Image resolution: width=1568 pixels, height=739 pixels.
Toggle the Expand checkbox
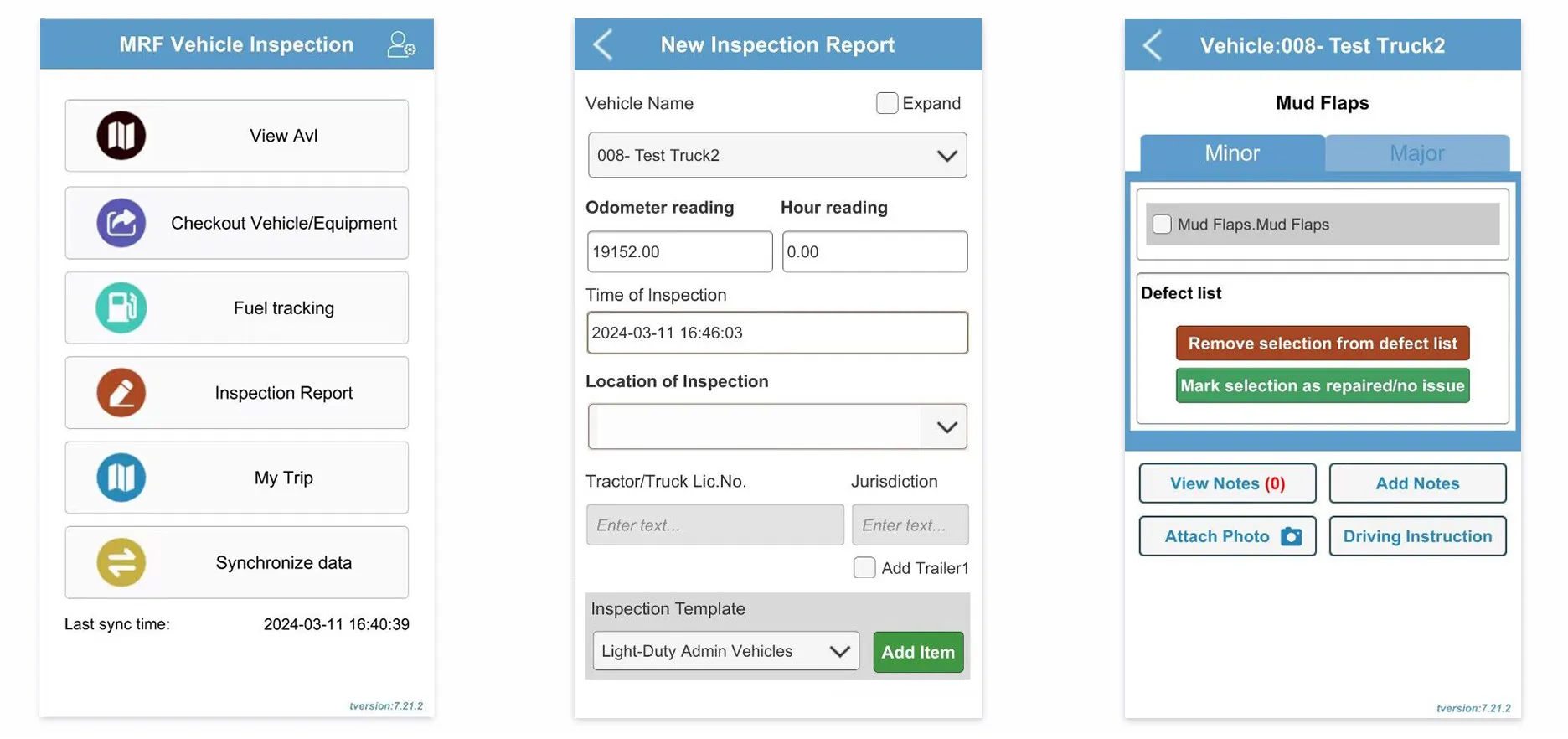coord(887,103)
